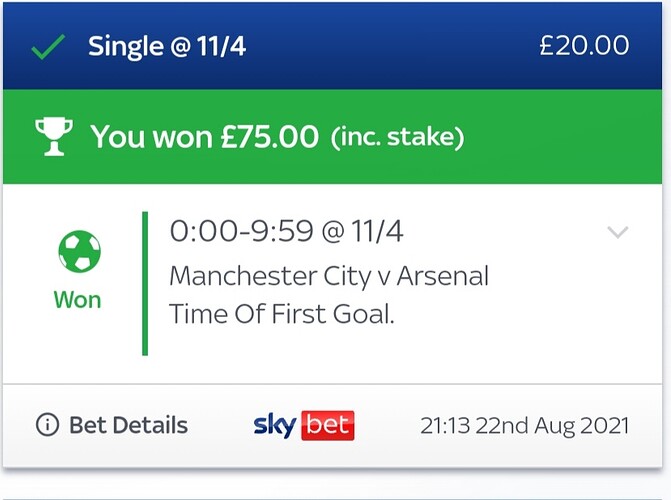The image size is (671, 500).
Task: Click the green checkmark icon in header
Action: (x=49, y=46)
